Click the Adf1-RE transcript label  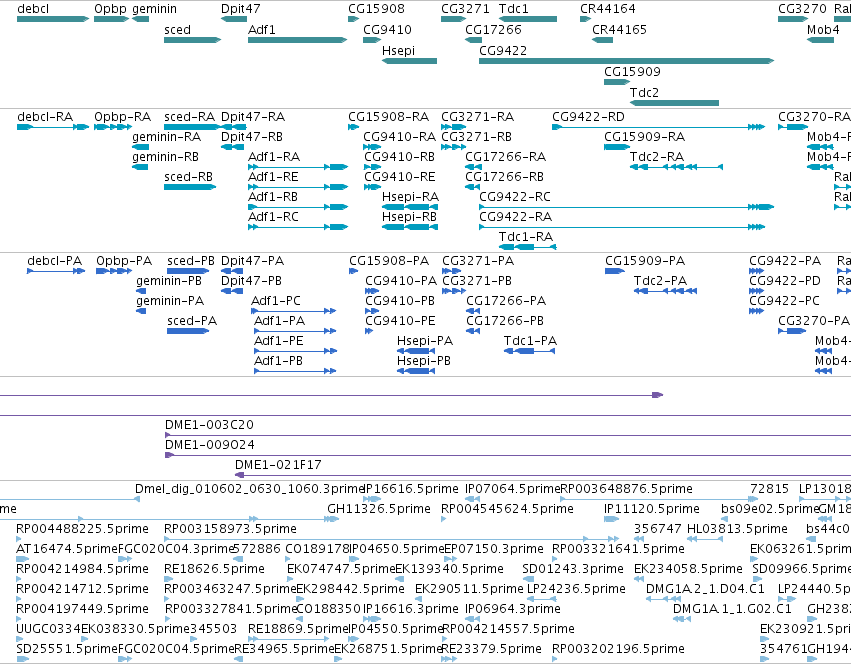click(273, 177)
